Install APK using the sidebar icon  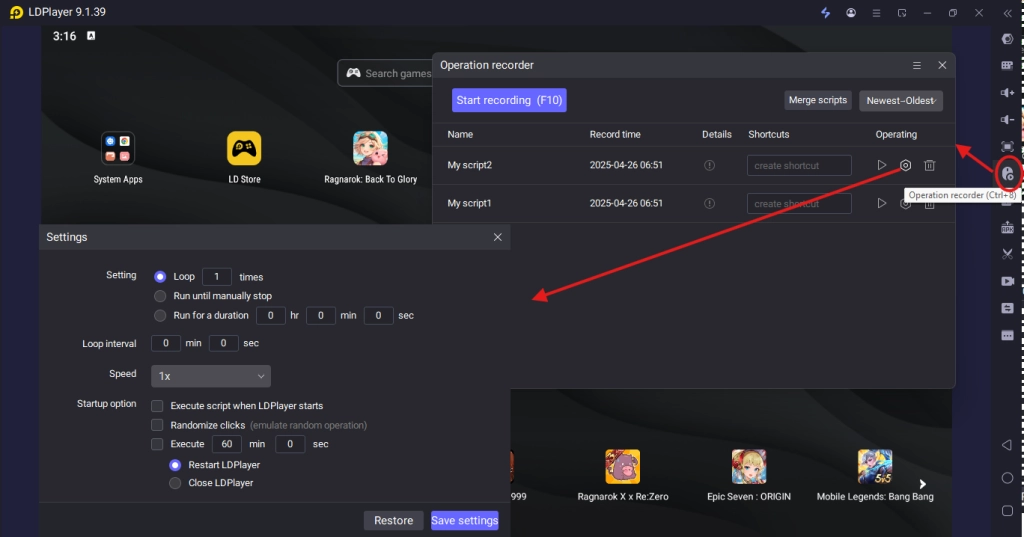pos(1008,227)
